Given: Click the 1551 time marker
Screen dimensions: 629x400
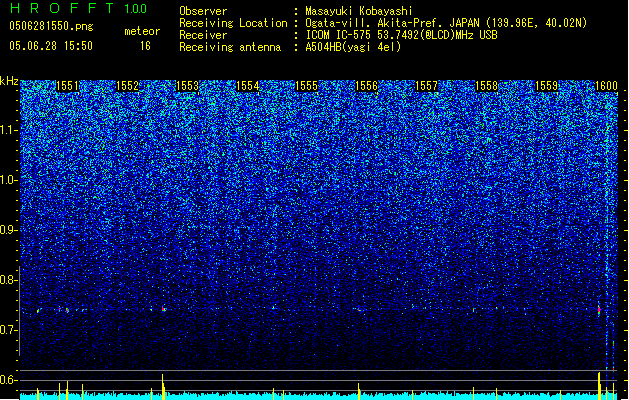Looking at the screenshot, I should coord(67,86).
